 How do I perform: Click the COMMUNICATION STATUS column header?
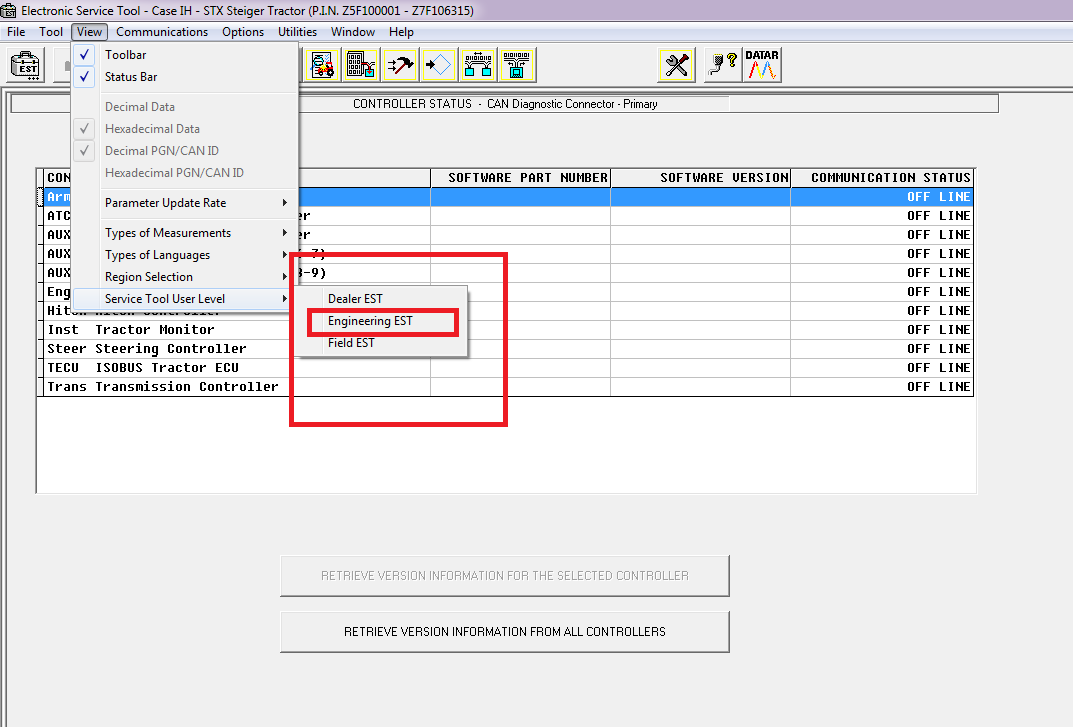[882, 178]
